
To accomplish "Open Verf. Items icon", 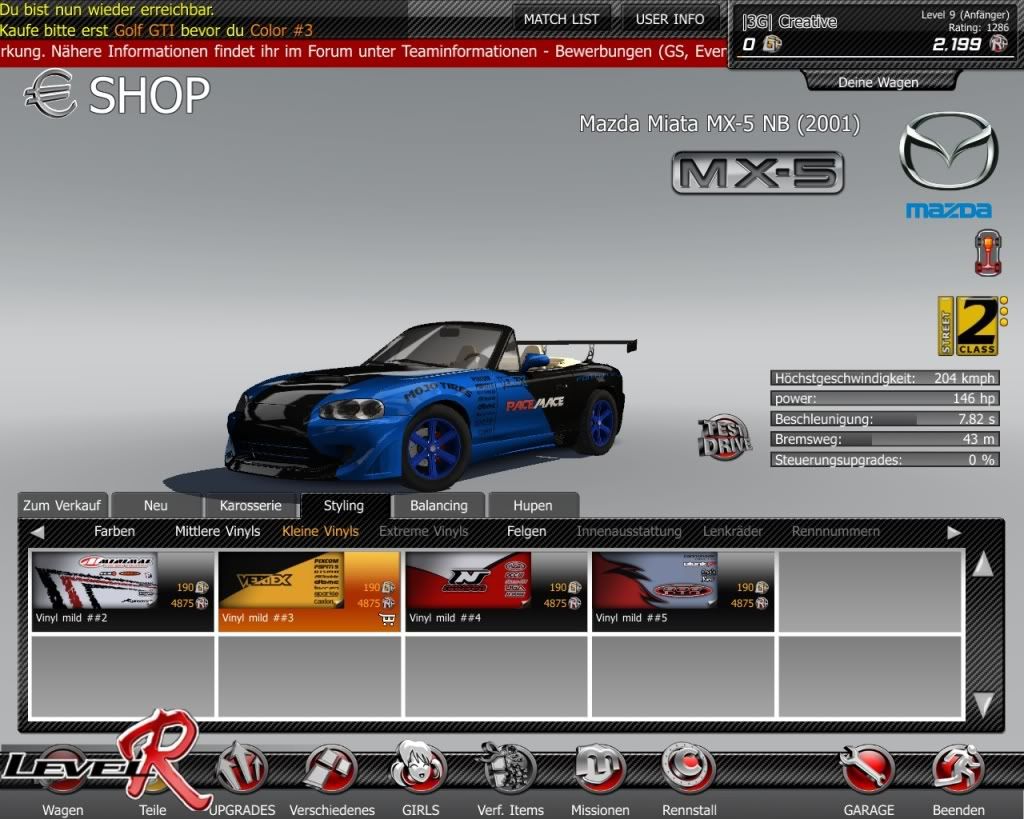I will (509, 770).
